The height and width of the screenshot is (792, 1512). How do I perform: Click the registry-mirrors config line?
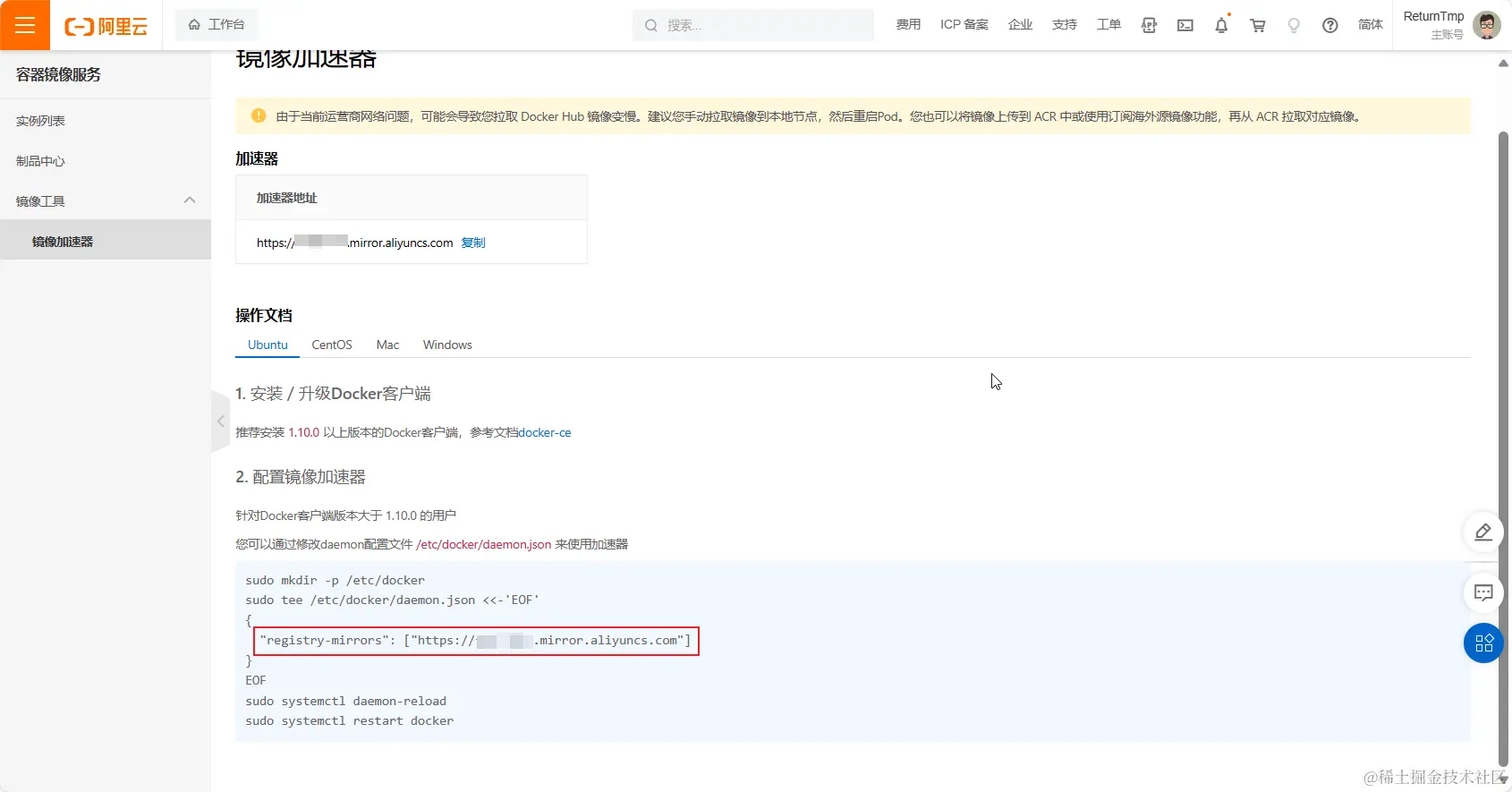coord(476,641)
